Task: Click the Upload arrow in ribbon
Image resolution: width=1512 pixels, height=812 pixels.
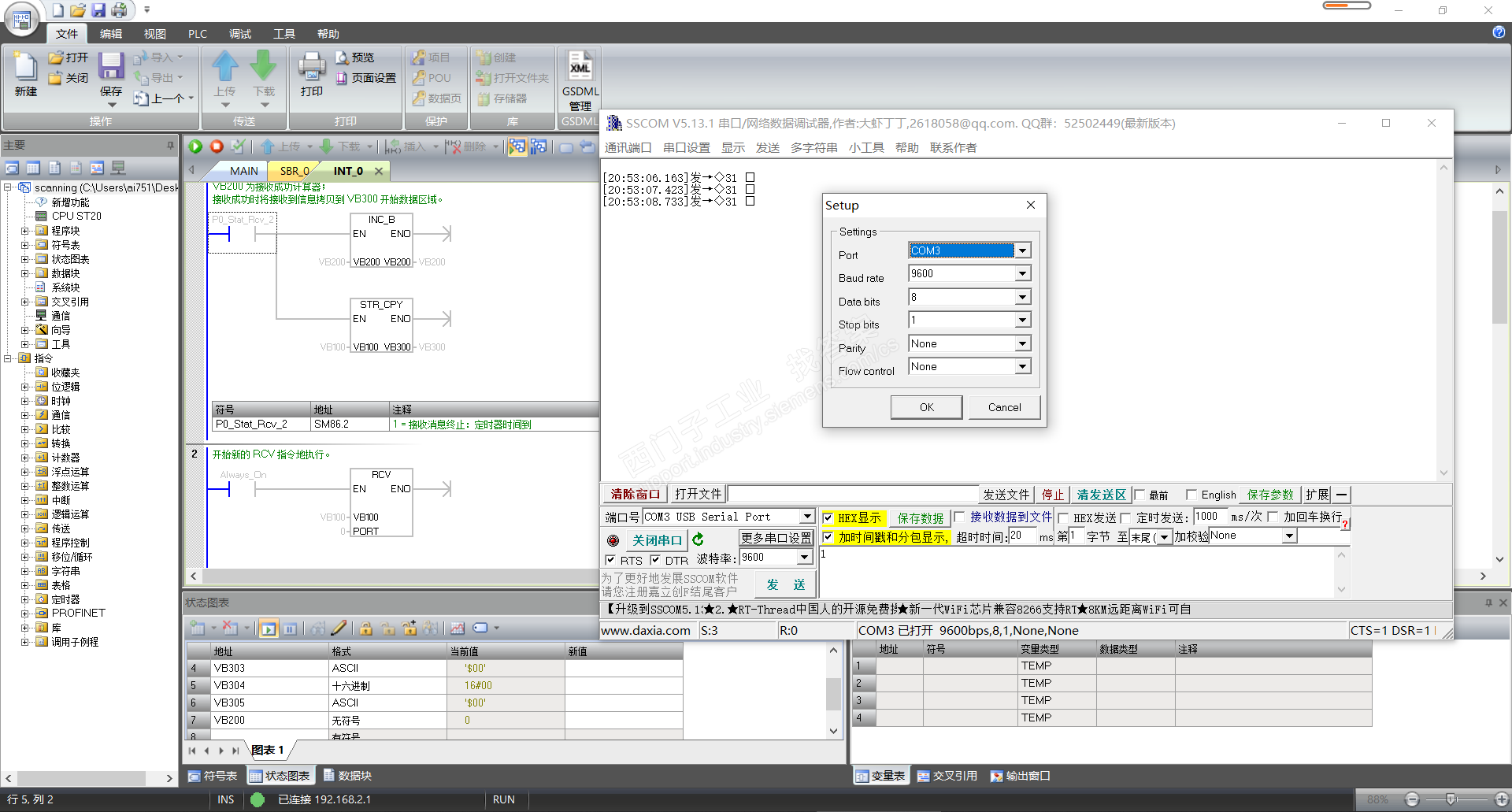Action: pyautogui.click(x=225, y=65)
